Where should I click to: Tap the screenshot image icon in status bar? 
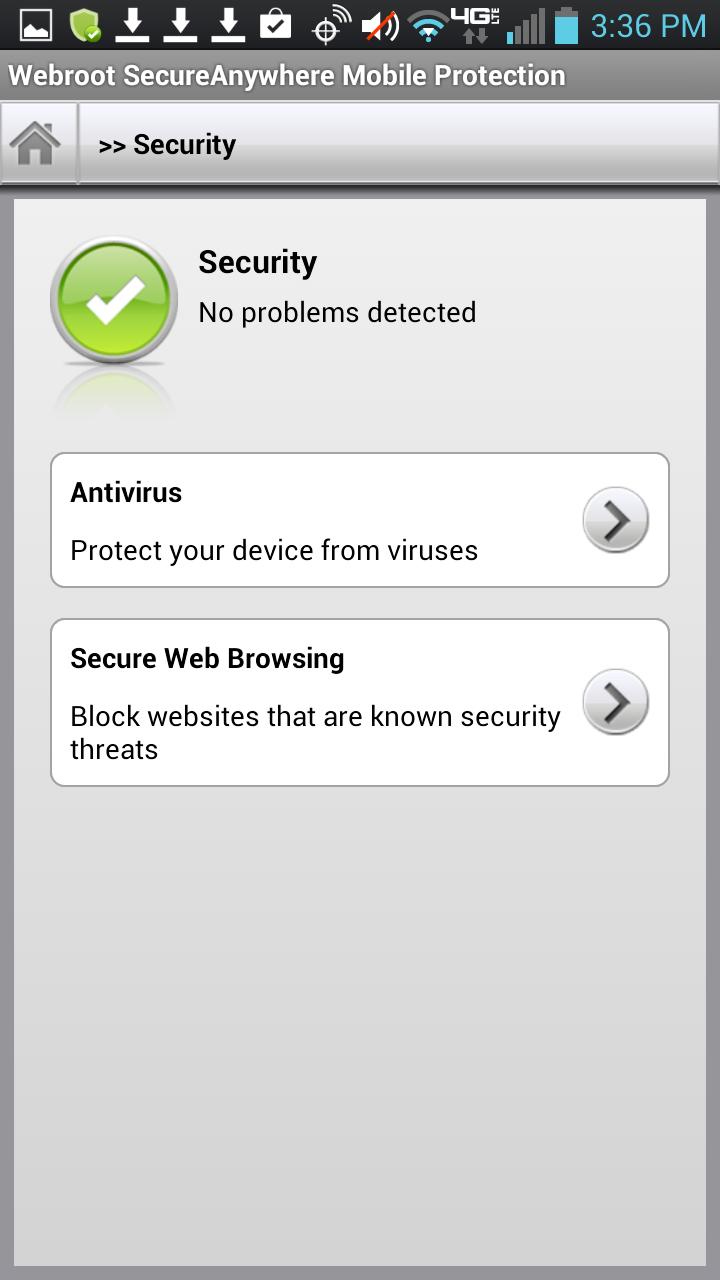pyautogui.click(x=35, y=23)
